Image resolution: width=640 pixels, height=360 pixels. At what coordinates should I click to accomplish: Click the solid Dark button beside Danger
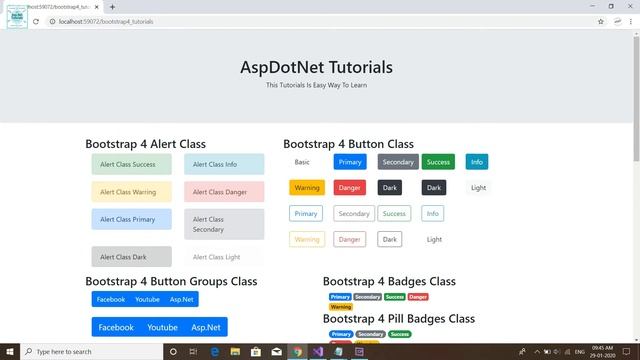pyautogui.click(x=390, y=188)
